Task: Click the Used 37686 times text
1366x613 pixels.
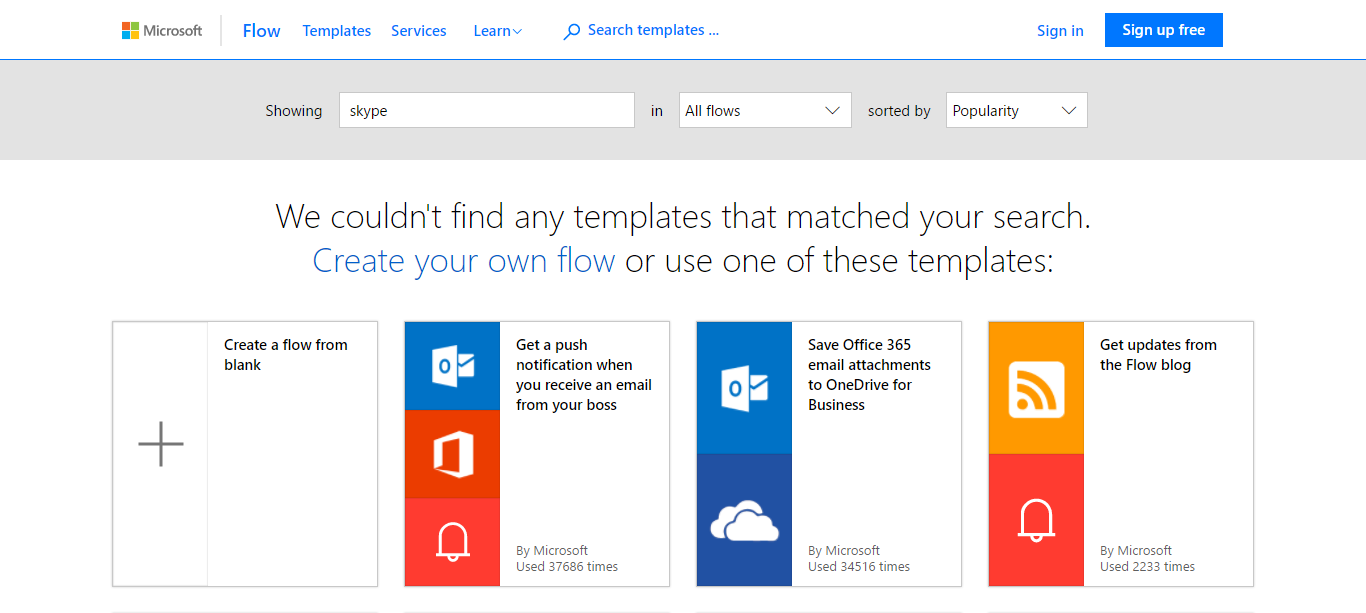Action: tap(567, 567)
